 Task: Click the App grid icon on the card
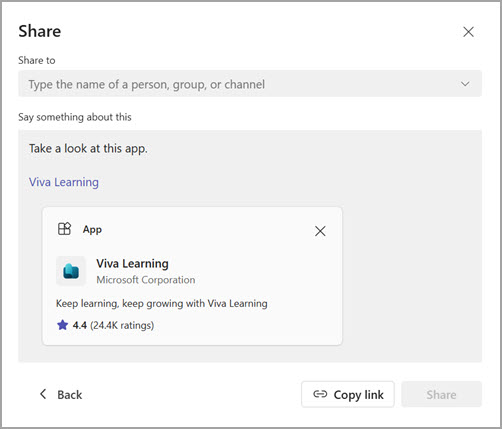click(x=64, y=229)
